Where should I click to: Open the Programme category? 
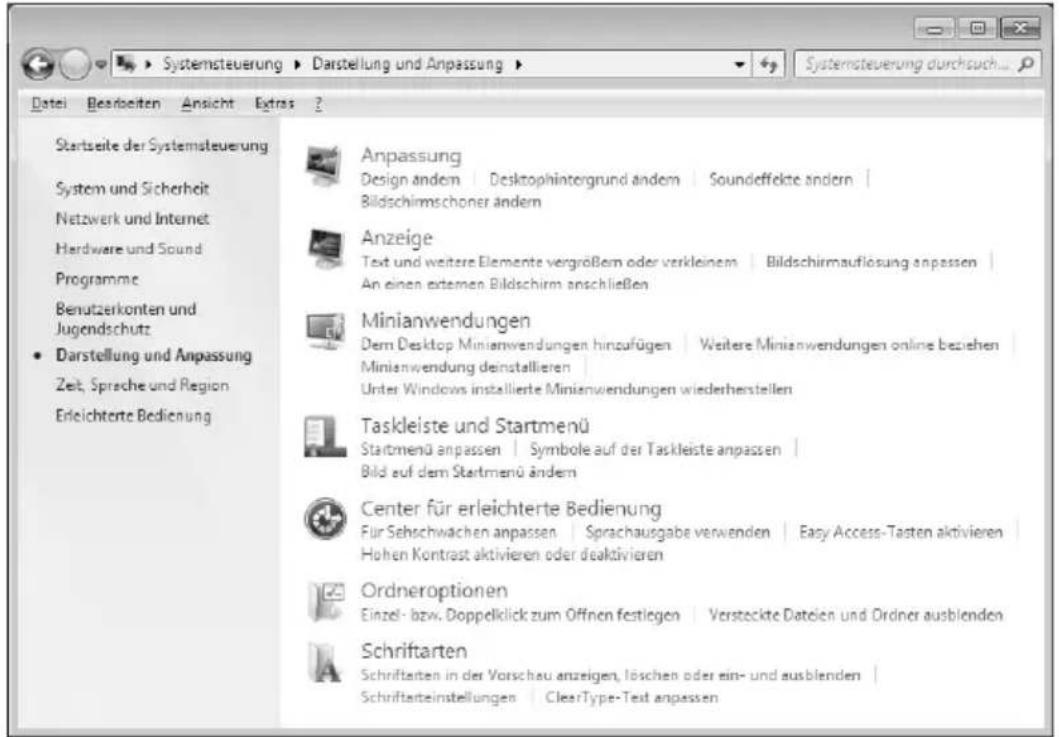pyautogui.click(x=97, y=279)
